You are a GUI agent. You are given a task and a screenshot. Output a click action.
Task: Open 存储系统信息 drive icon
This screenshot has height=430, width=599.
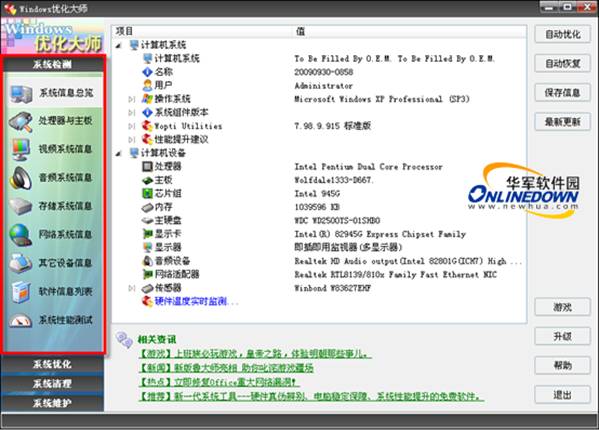point(21,207)
